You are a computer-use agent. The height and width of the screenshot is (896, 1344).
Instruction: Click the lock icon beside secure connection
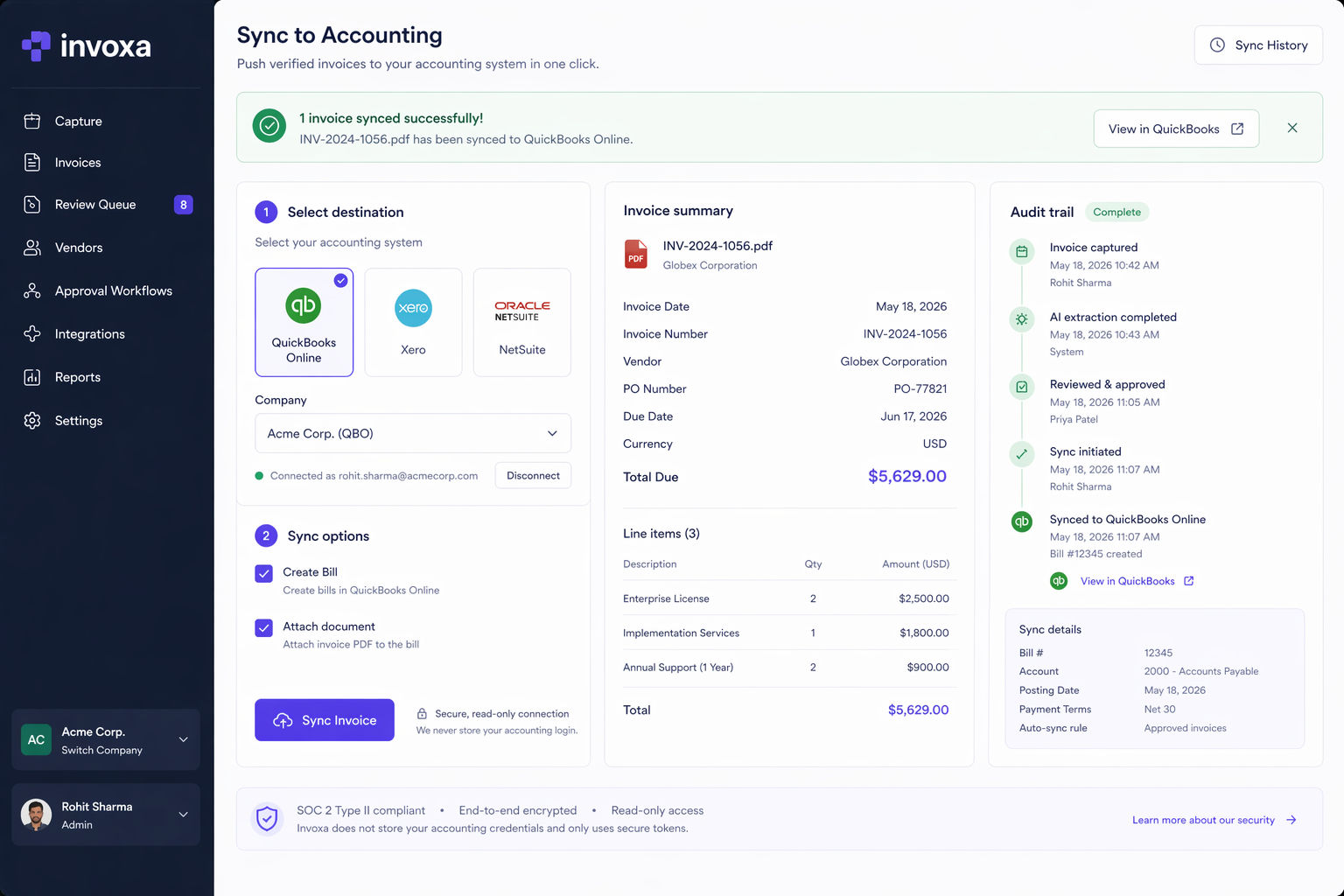422,713
